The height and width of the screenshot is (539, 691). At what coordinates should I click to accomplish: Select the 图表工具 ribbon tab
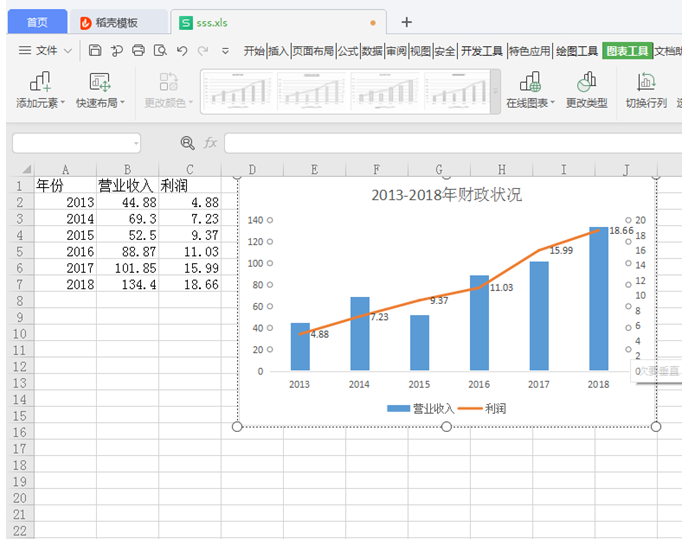click(627, 51)
